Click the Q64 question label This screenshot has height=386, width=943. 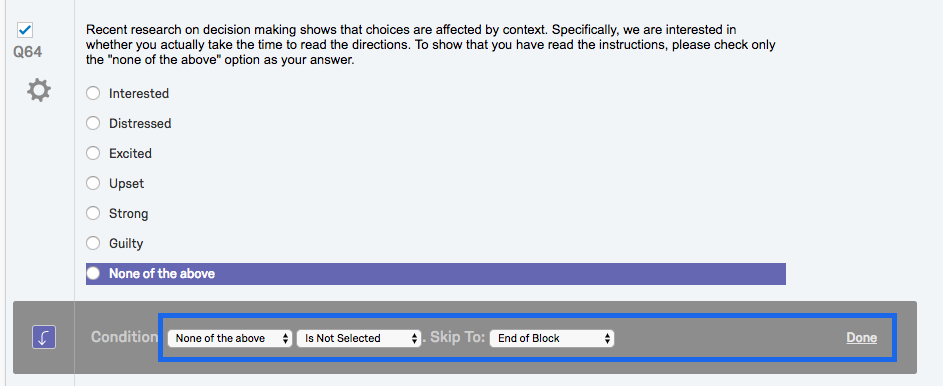coord(28,52)
